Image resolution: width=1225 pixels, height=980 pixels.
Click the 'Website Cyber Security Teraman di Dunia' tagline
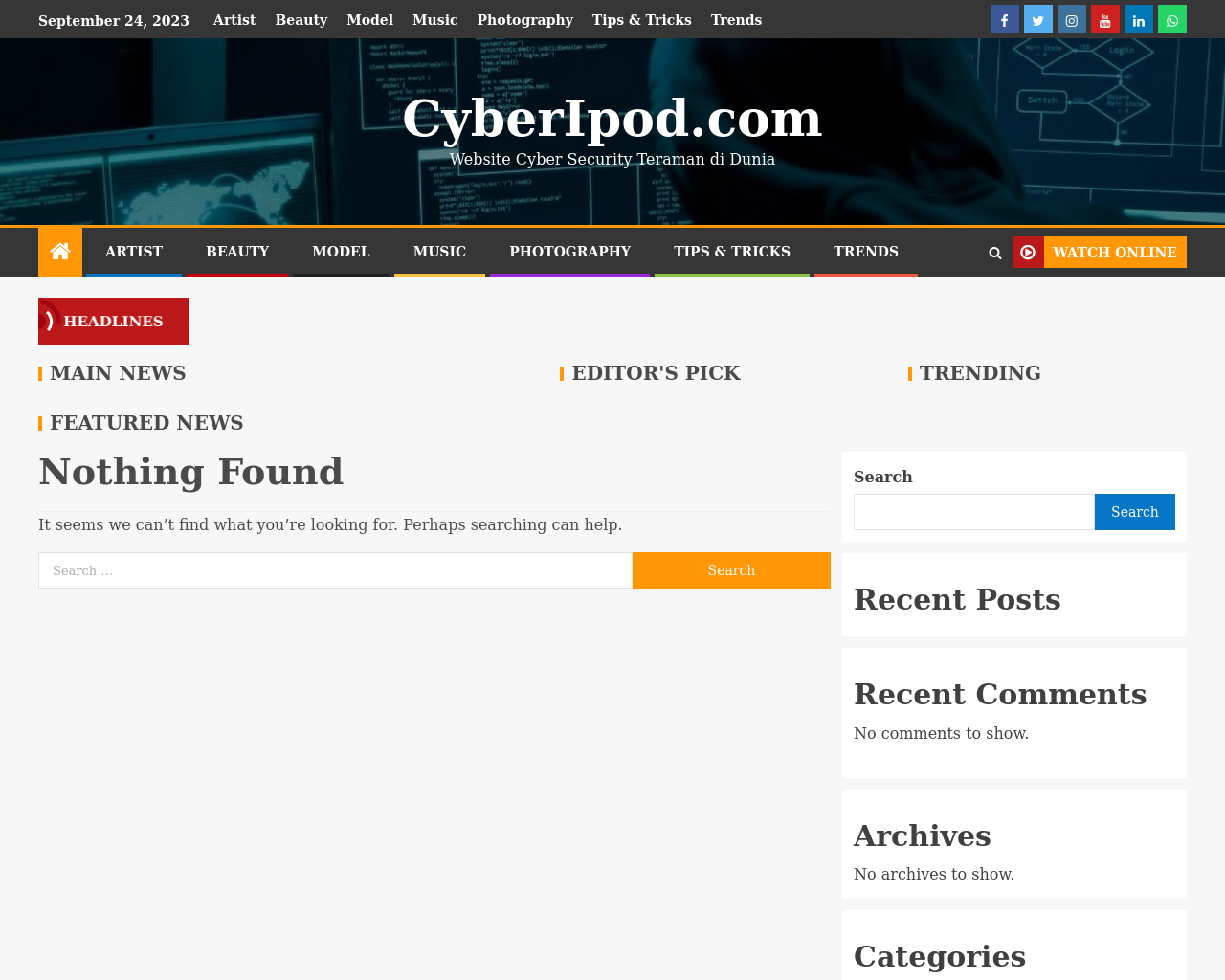[612, 159]
